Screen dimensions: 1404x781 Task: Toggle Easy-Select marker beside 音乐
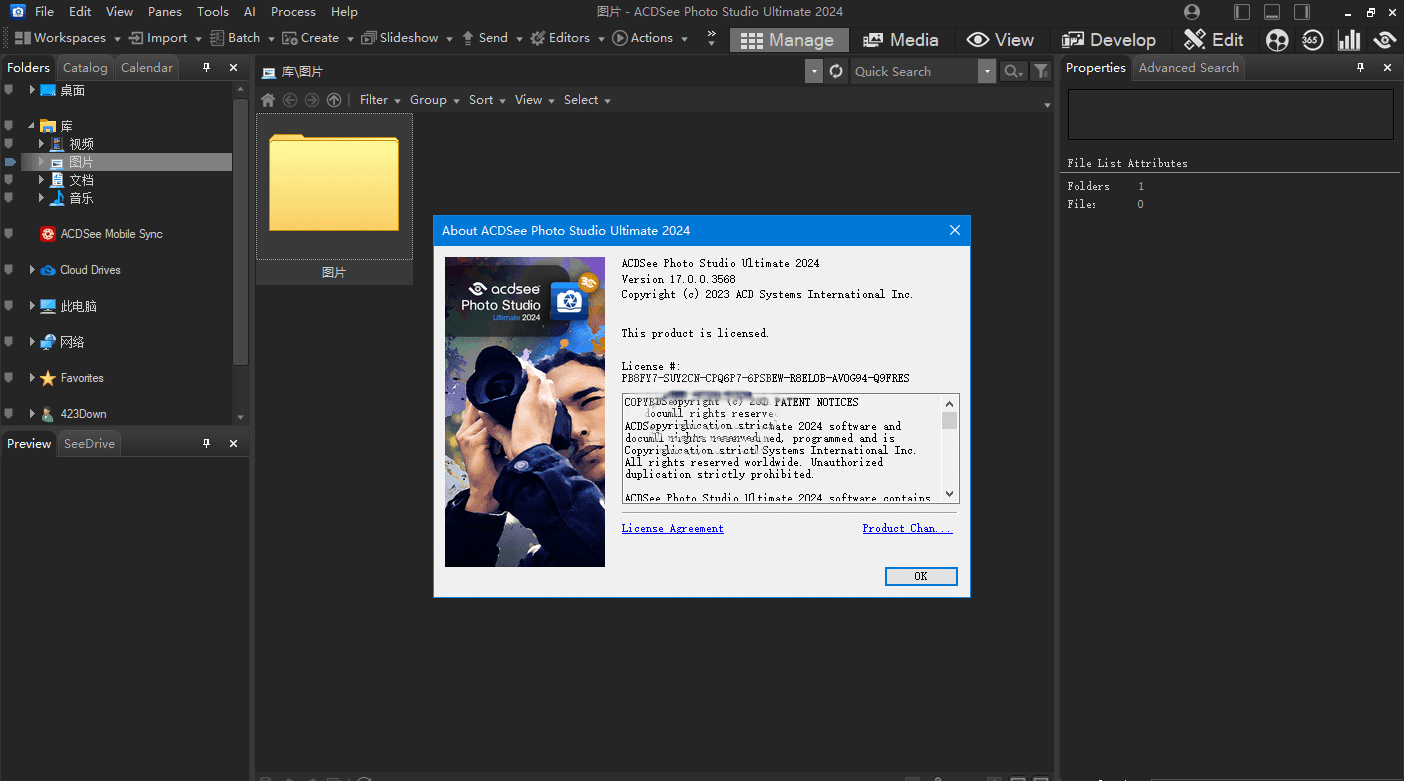pyautogui.click(x=9, y=198)
